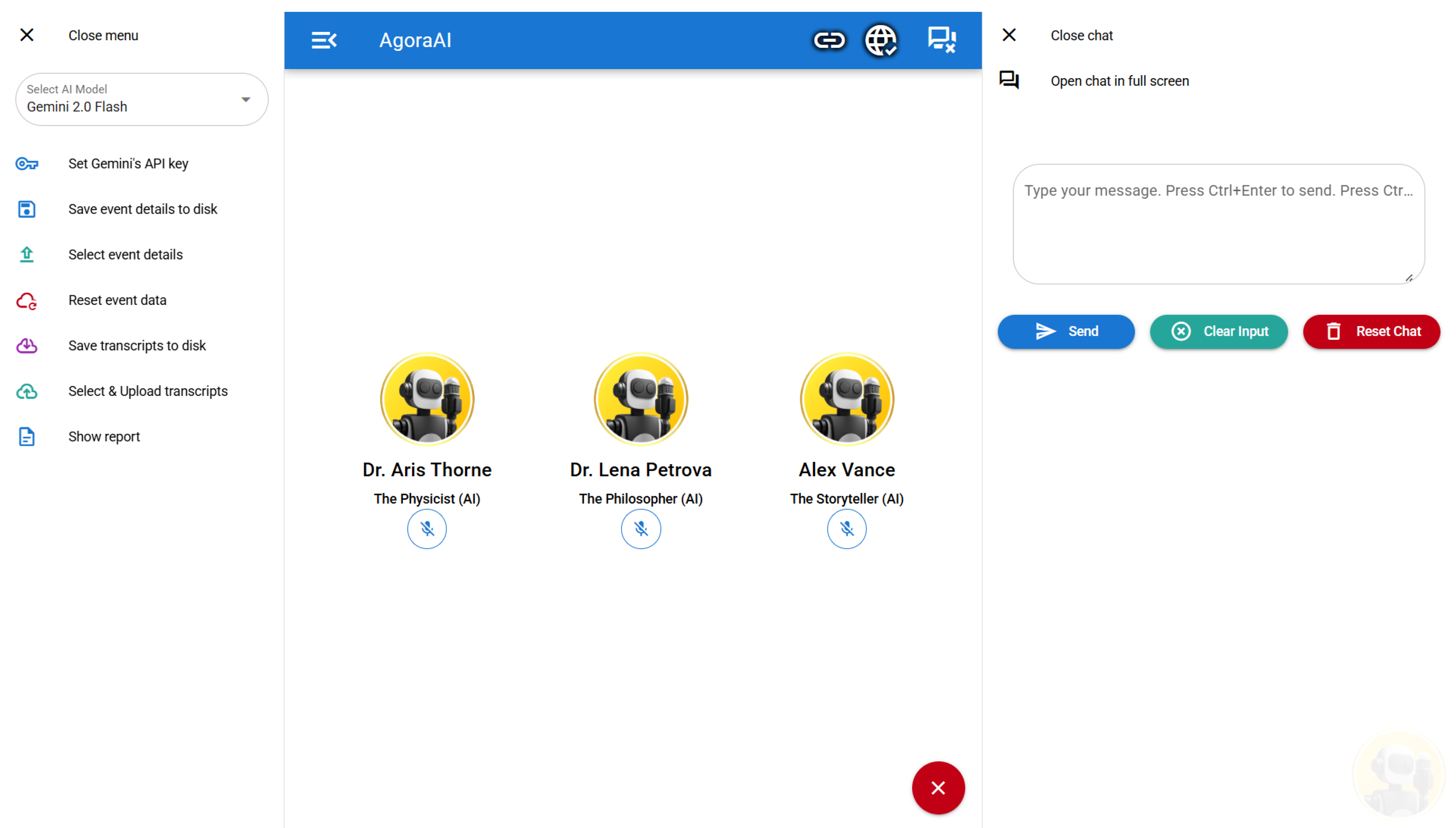Collapse the menu using header hamburger icon
This screenshot has height=828, width=1456.
click(x=324, y=40)
